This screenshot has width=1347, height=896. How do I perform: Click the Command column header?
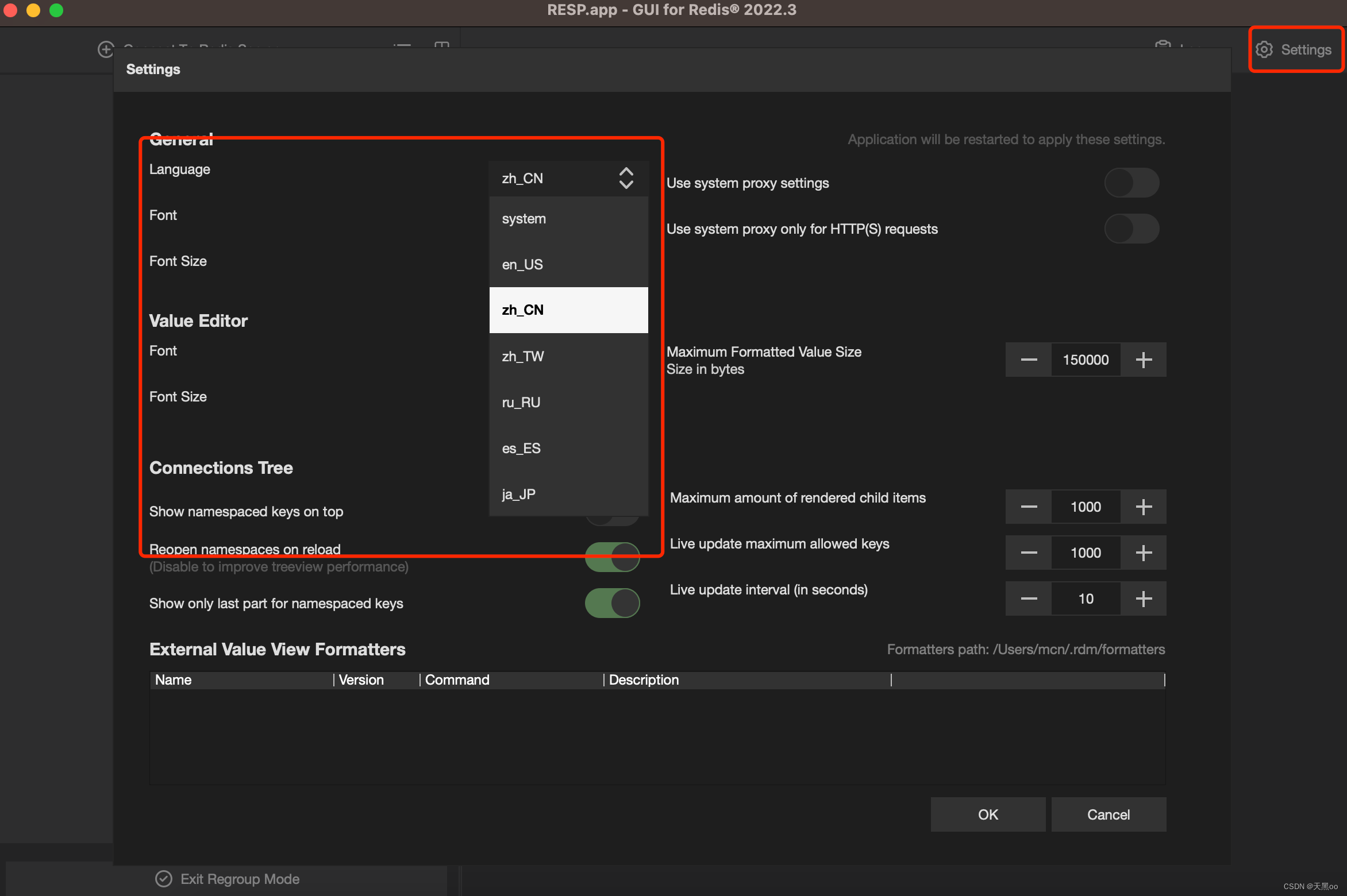click(x=512, y=680)
